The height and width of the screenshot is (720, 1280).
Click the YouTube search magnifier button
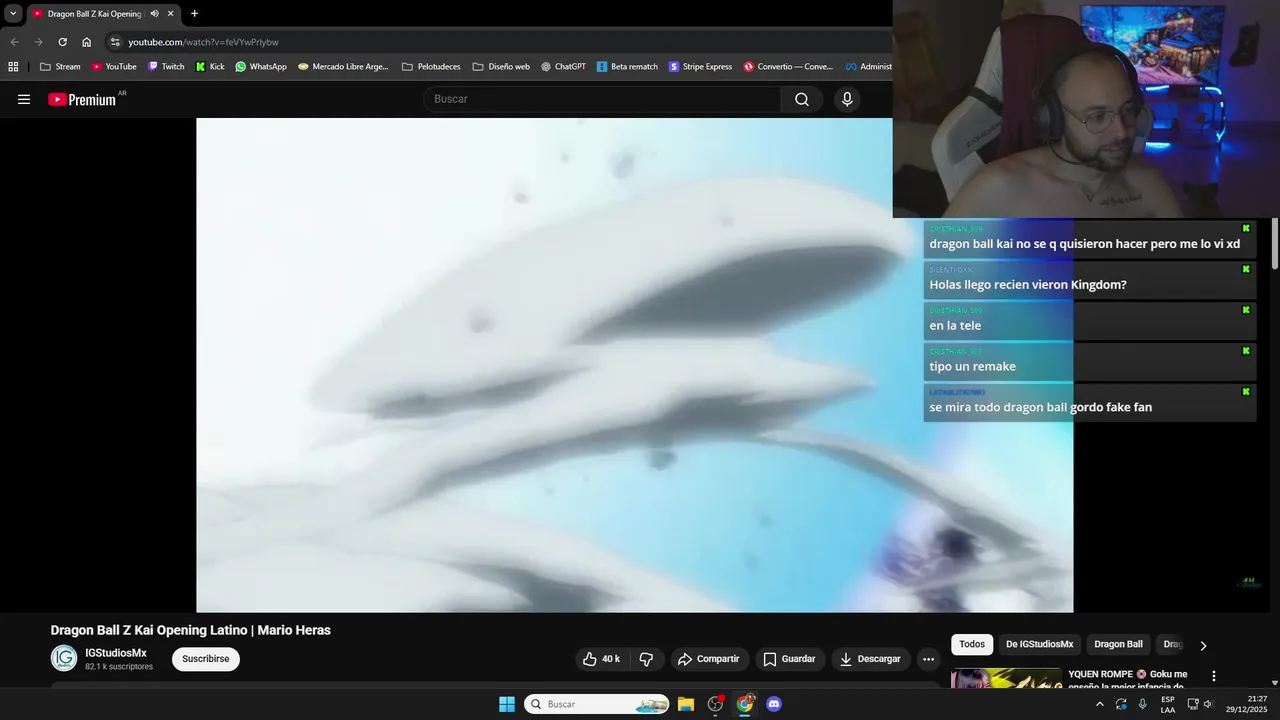click(x=802, y=99)
